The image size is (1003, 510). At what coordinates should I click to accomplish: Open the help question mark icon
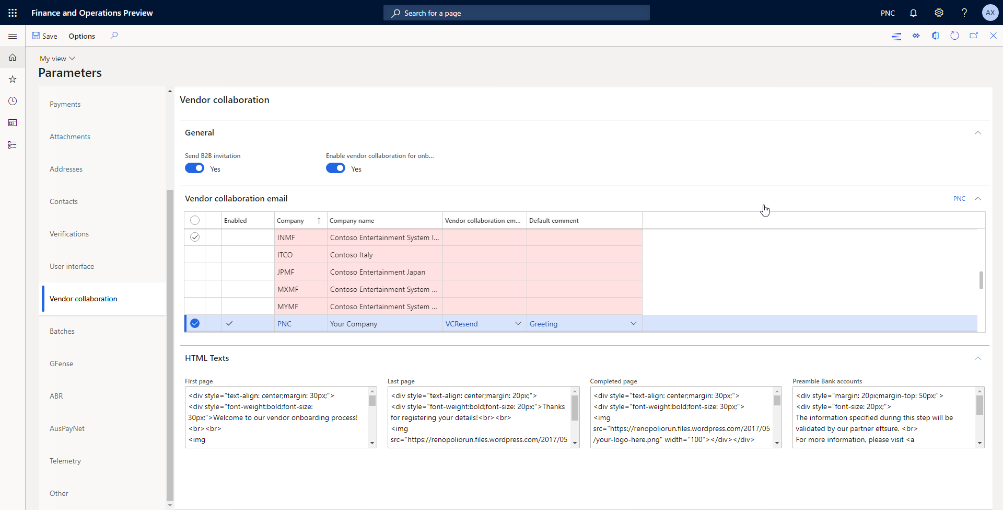pyautogui.click(x=965, y=13)
